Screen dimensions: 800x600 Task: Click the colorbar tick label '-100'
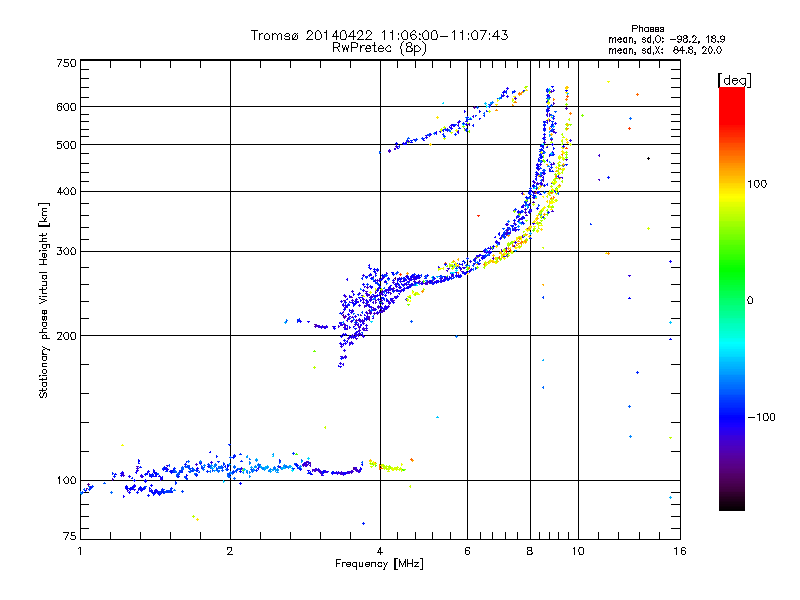[761, 417]
